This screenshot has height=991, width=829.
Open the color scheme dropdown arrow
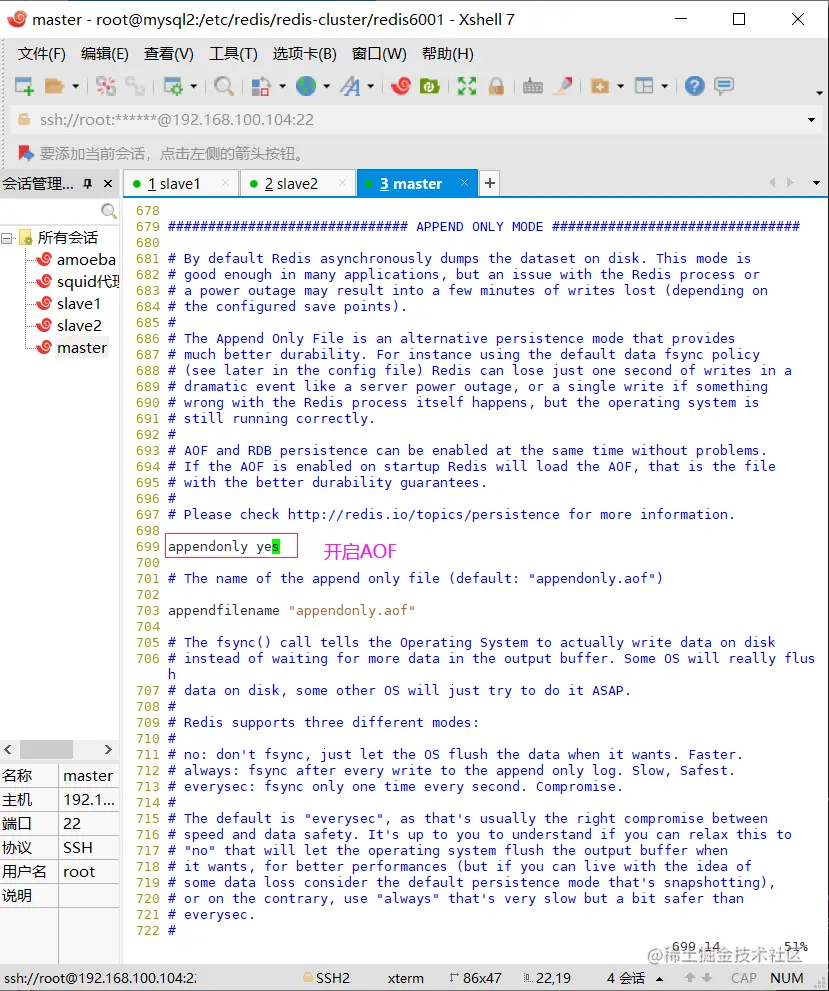[282, 86]
